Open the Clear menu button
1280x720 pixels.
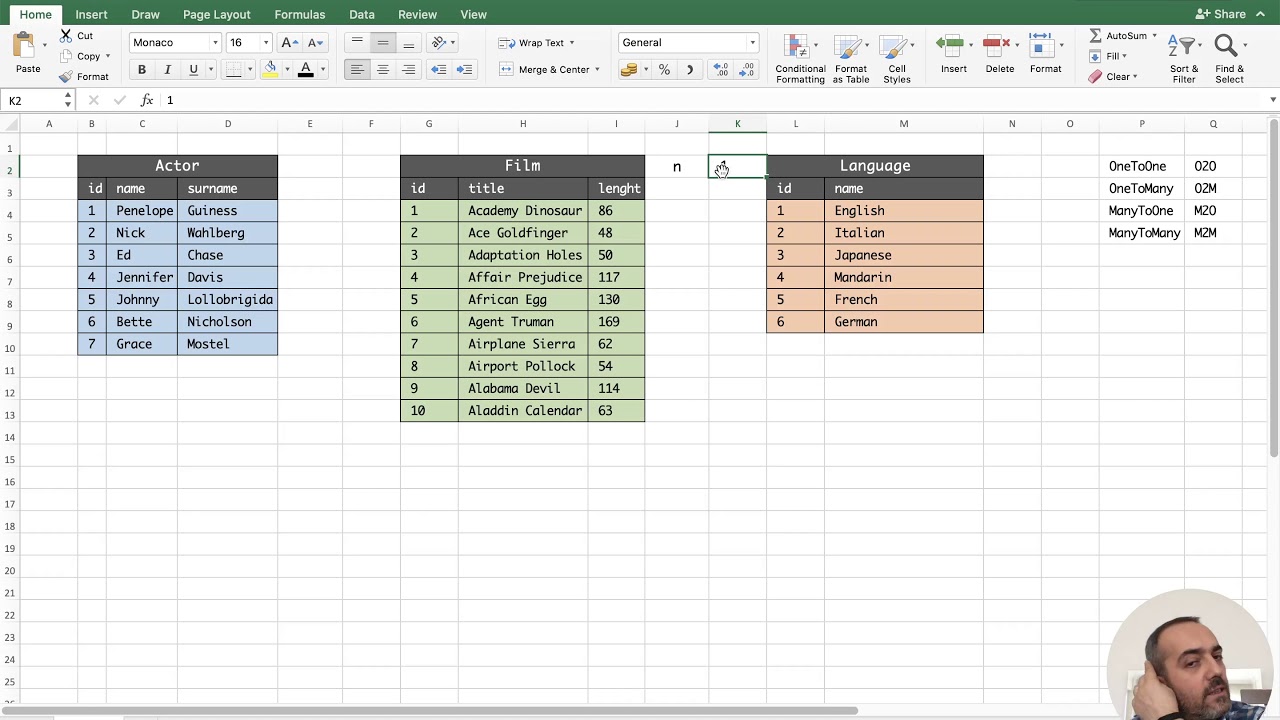pyautogui.click(x=1113, y=77)
